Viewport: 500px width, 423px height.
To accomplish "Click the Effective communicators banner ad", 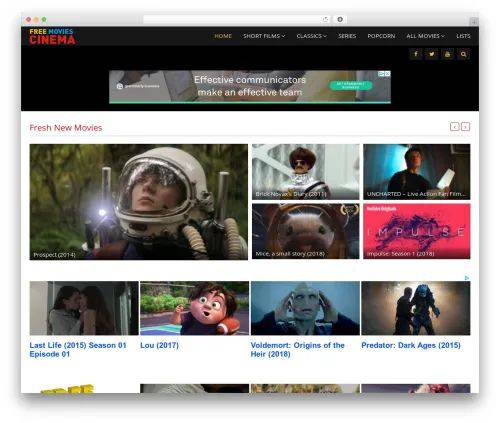I will (x=250, y=87).
